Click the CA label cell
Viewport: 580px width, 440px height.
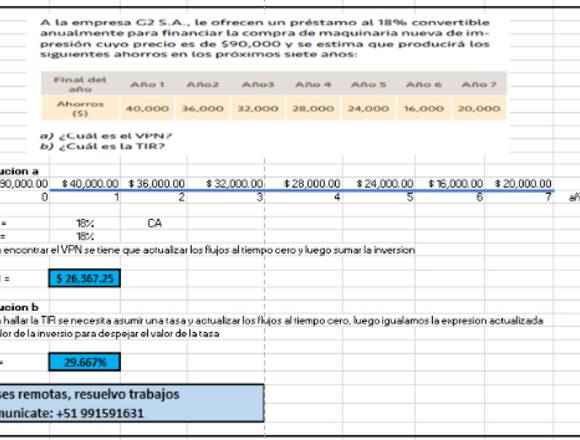tap(154, 223)
